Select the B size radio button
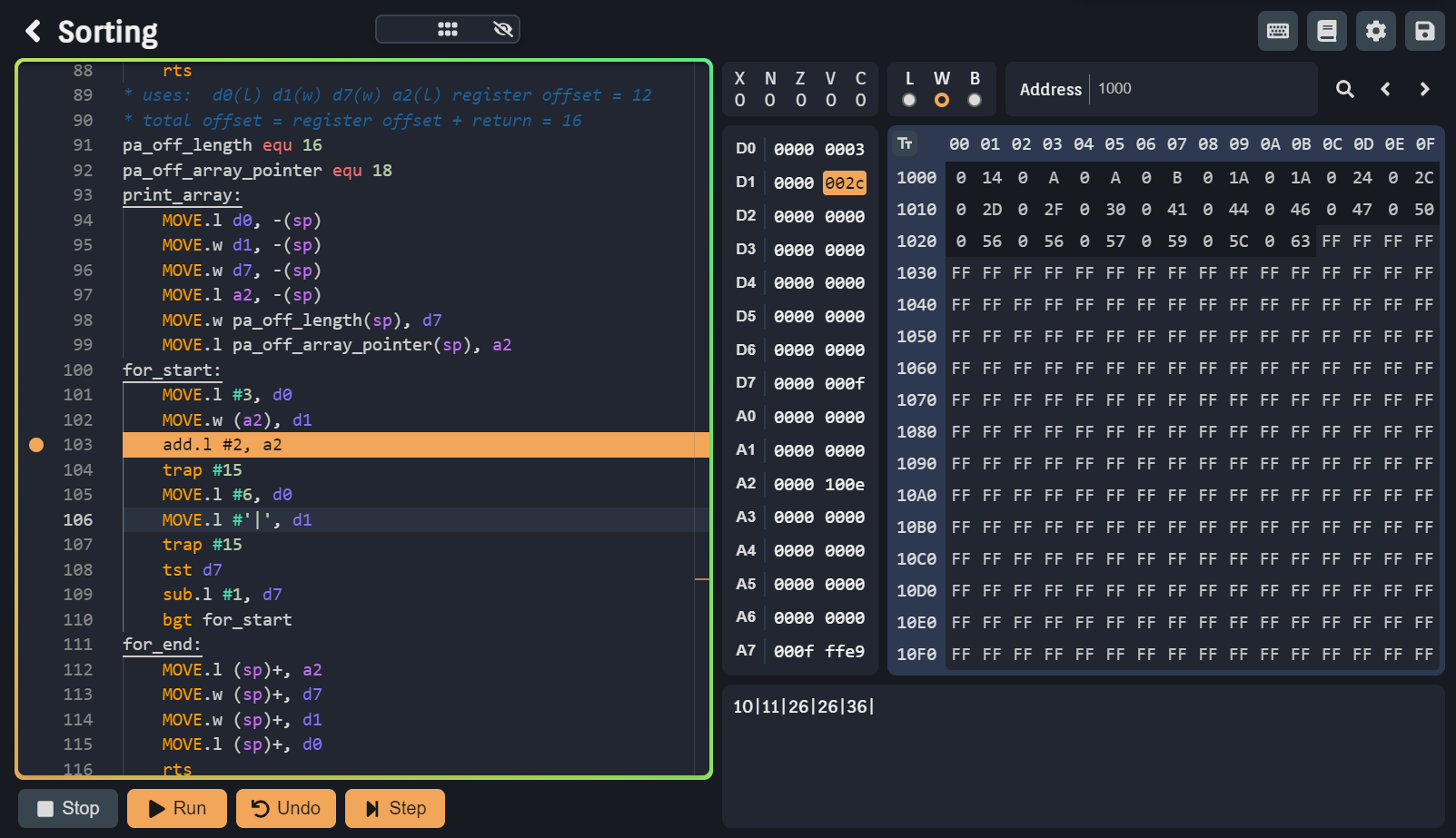Screen dimensions: 1456x838 coord(975,100)
